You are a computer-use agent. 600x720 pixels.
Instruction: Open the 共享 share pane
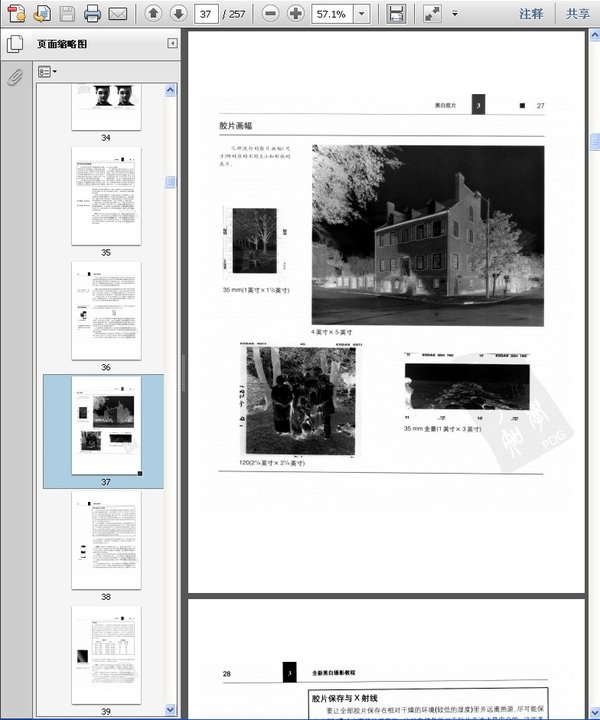pos(577,14)
